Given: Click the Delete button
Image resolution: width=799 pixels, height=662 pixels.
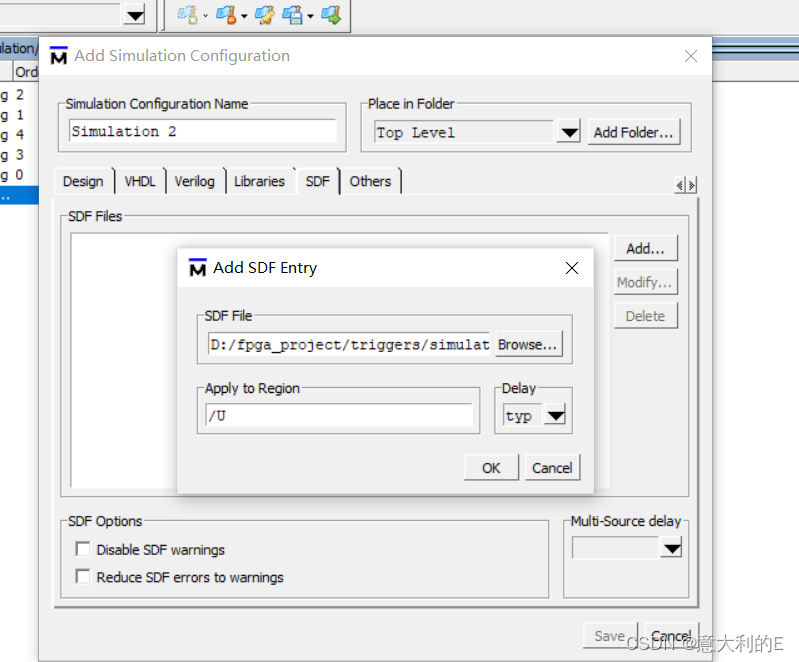Looking at the screenshot, I should pyautogui.click(x=646, y=316).
